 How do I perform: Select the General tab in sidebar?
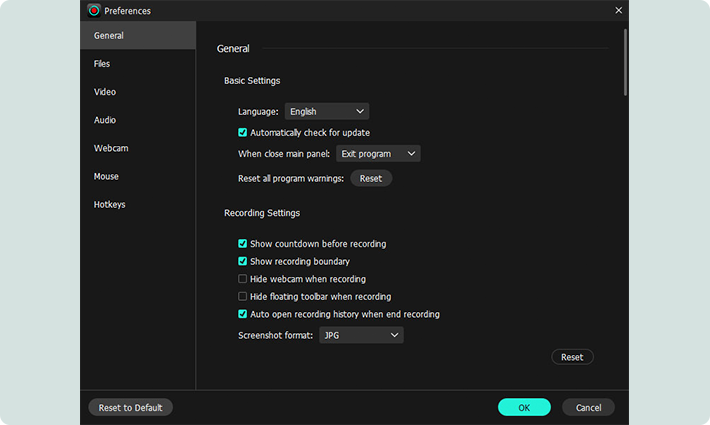[x=138, y=35]
